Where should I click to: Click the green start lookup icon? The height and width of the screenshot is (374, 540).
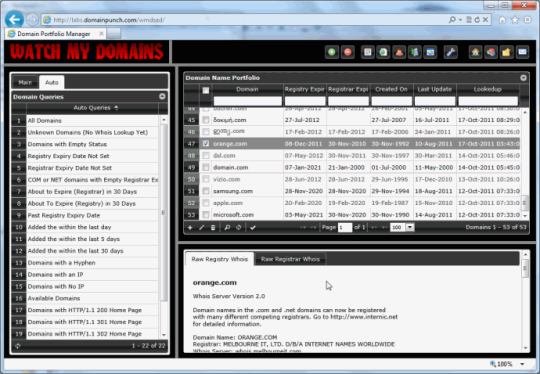[x=332, y=52]
